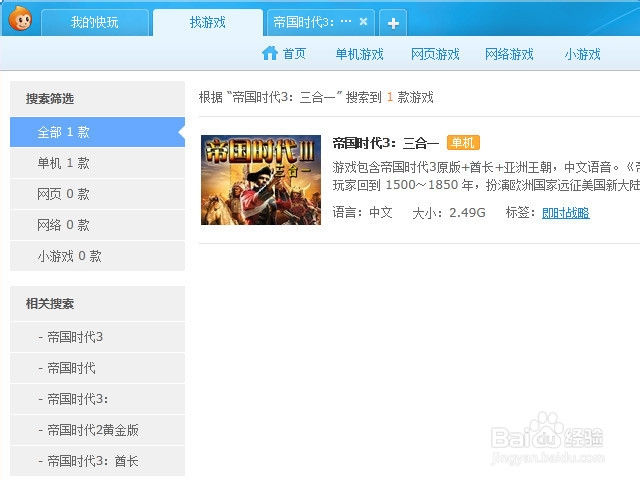Click the 大小: 2.49G text
The height and width of the screenshot is (480, 640).
pyautogui.click(x=449, y=213)
